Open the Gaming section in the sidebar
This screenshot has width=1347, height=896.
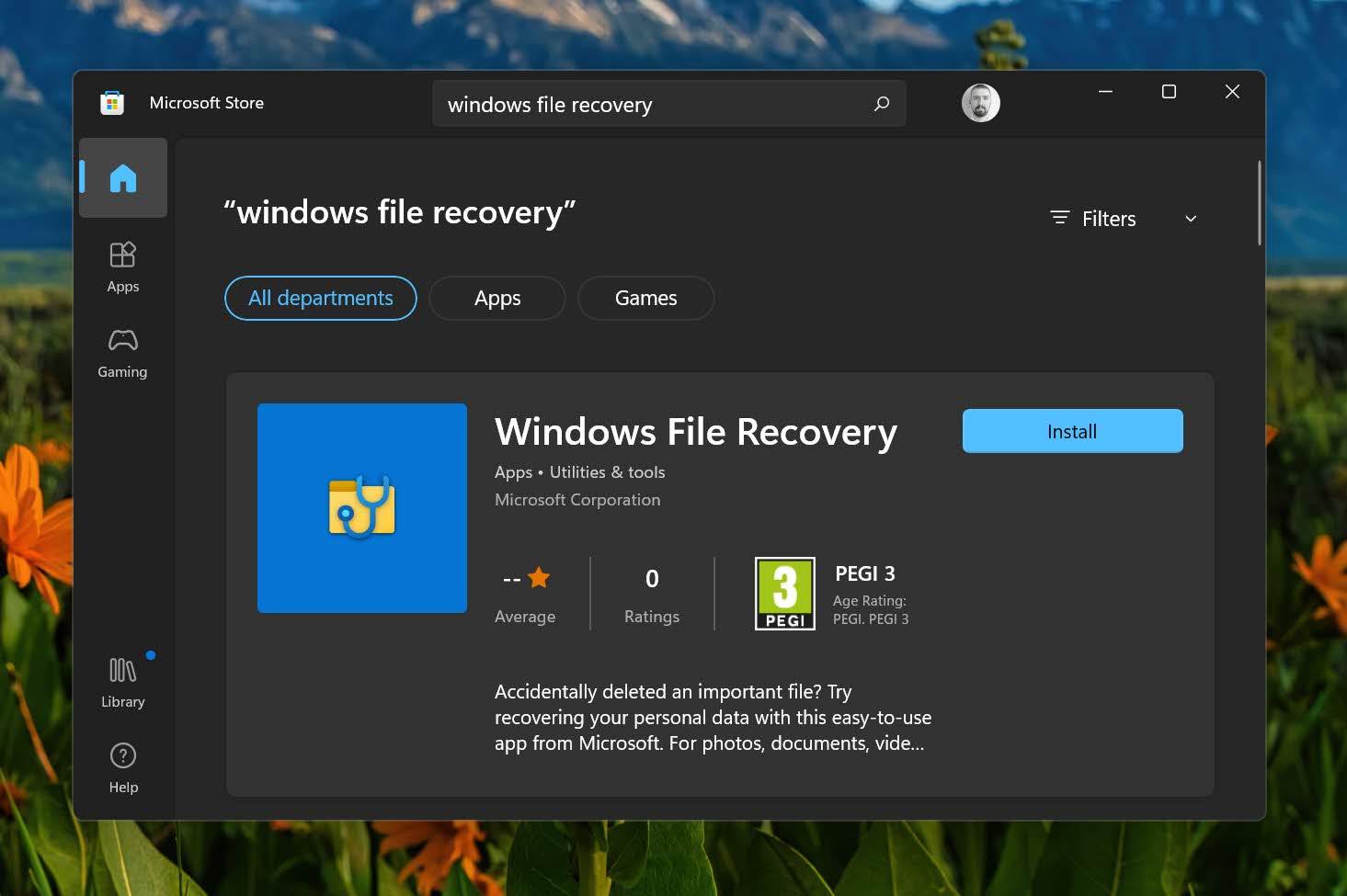point(123,354)
